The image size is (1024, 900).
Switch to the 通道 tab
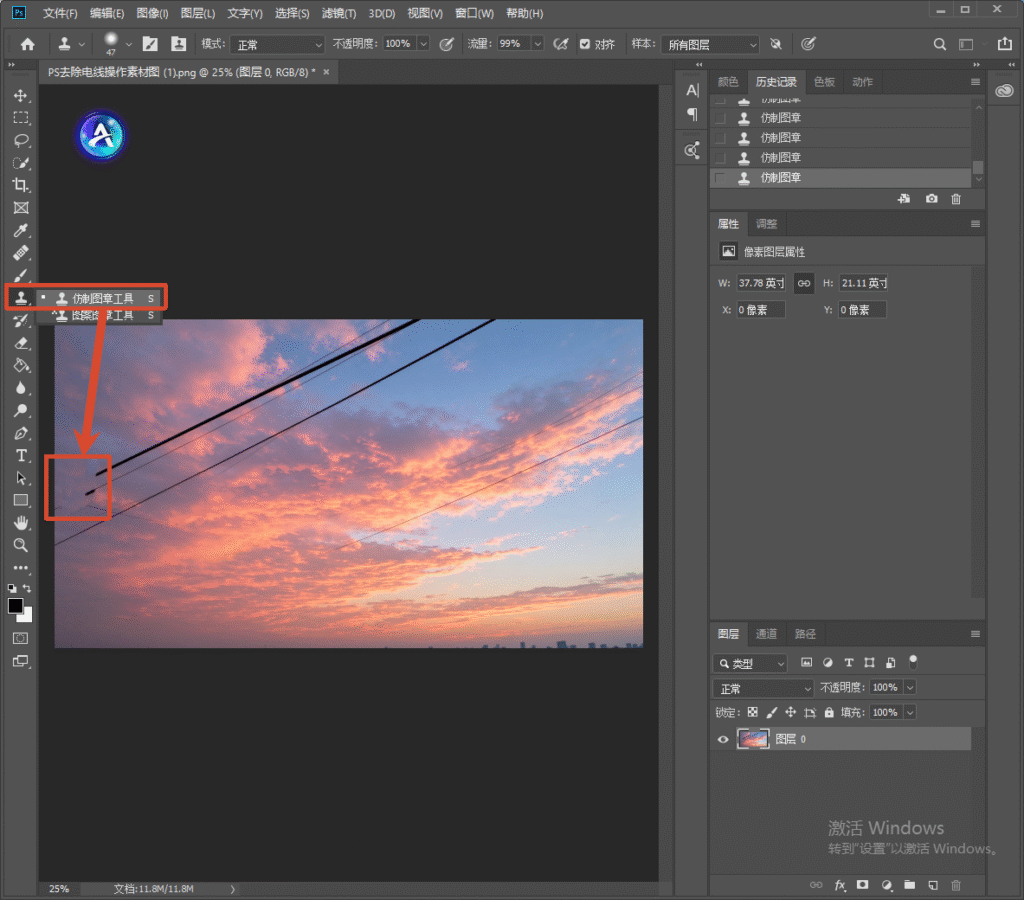[766, 634]
